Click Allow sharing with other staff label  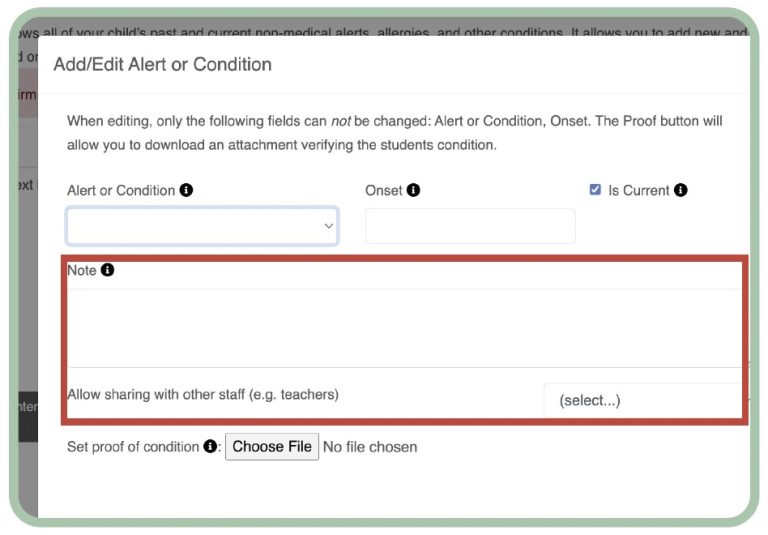(x=203, y=394)
